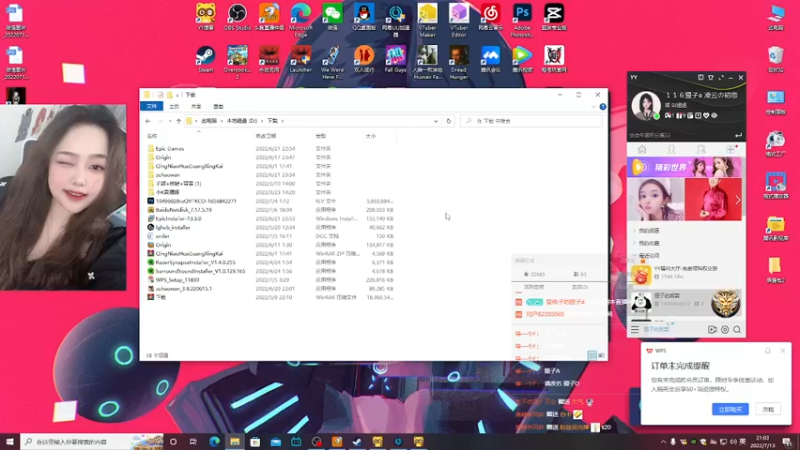Image resolution: width=800 pixels, height=450 pixels.
Task: Open the fourth Explorer ribbon tab
Action: (x=218, y=106)
